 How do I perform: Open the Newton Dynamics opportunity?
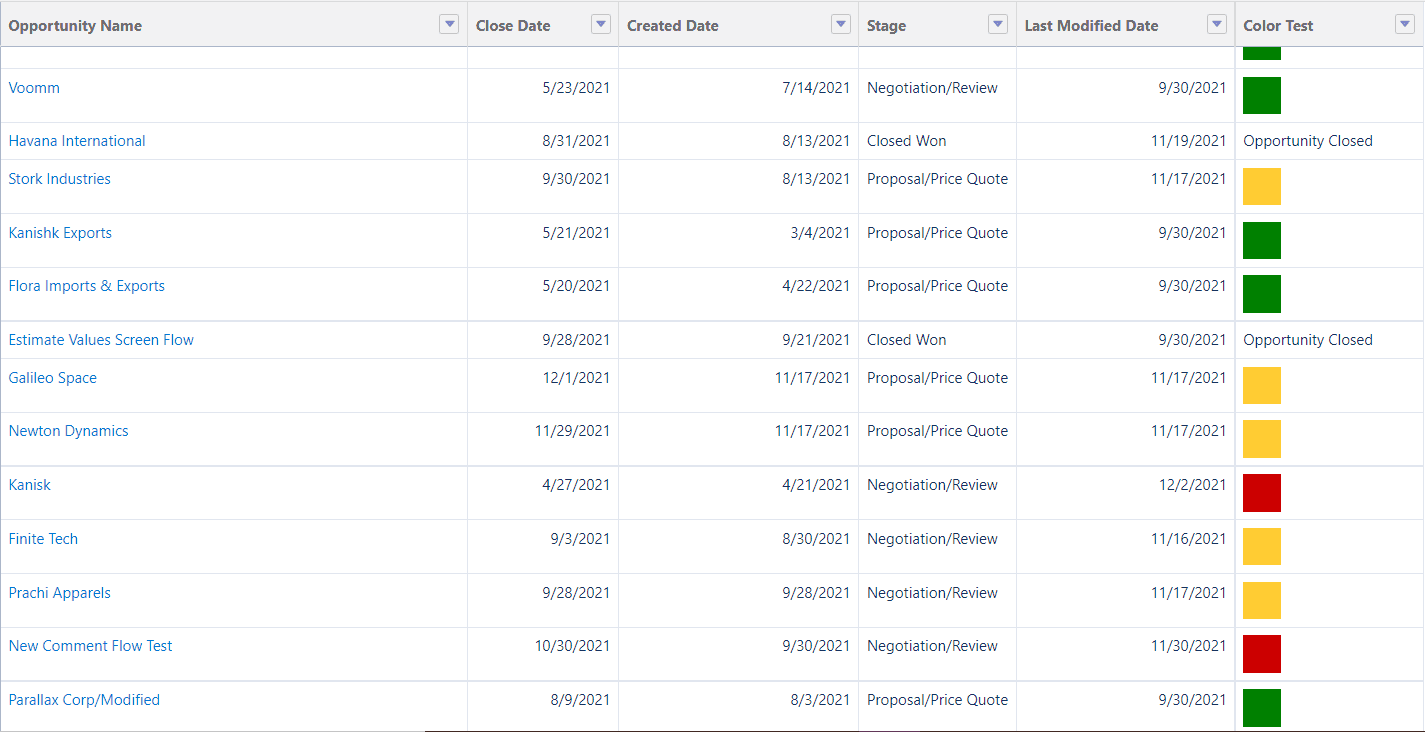coord(69,431)
